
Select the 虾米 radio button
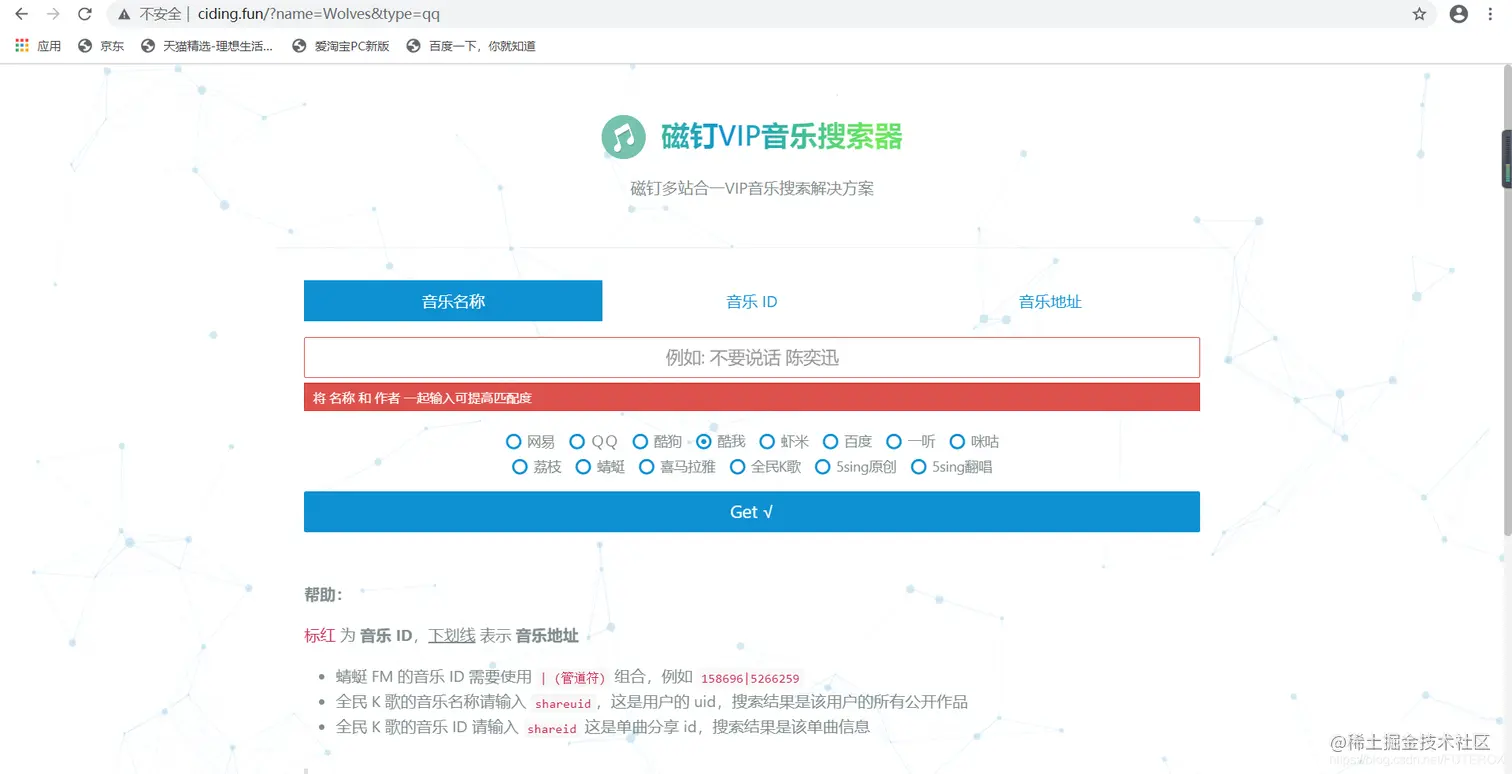click(767, 441)
